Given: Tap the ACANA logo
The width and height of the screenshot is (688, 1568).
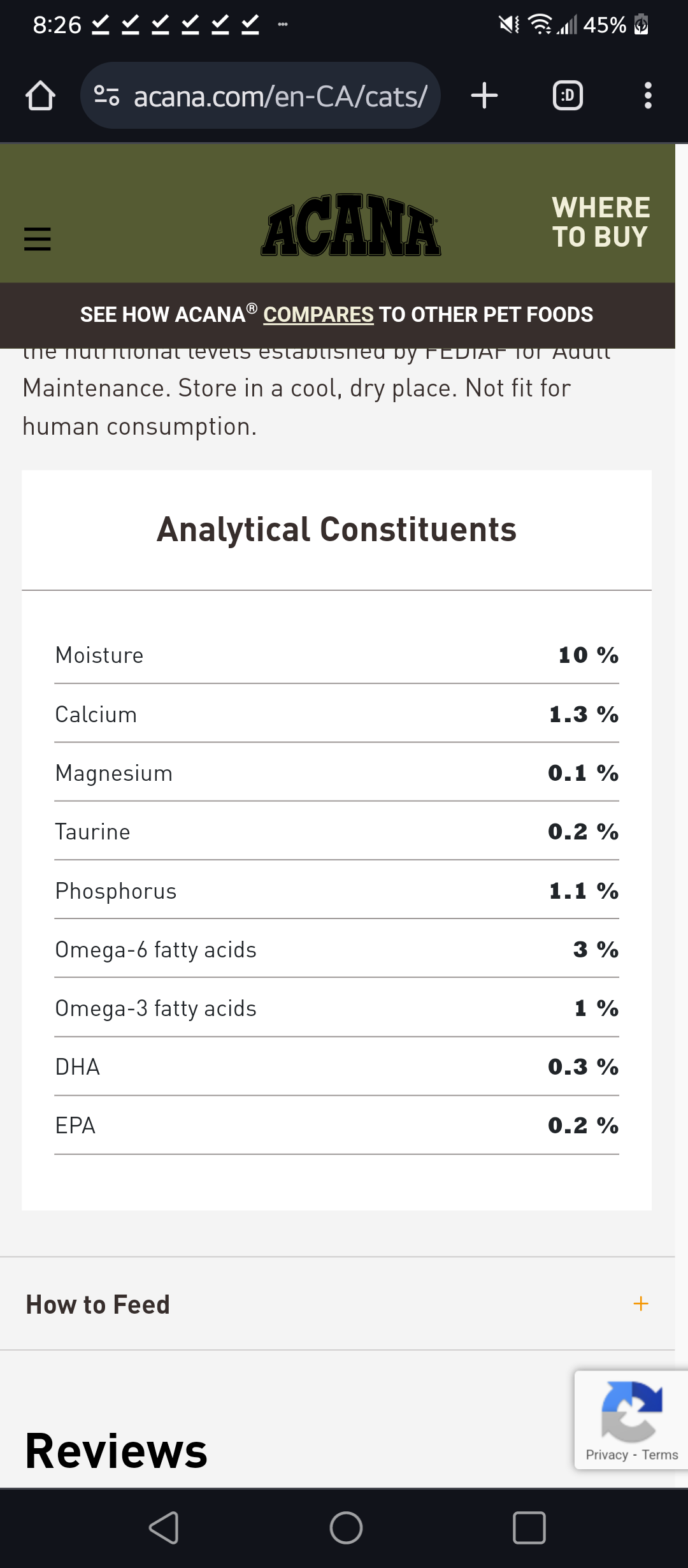Looking at the screenshot, I should (351, 226).
